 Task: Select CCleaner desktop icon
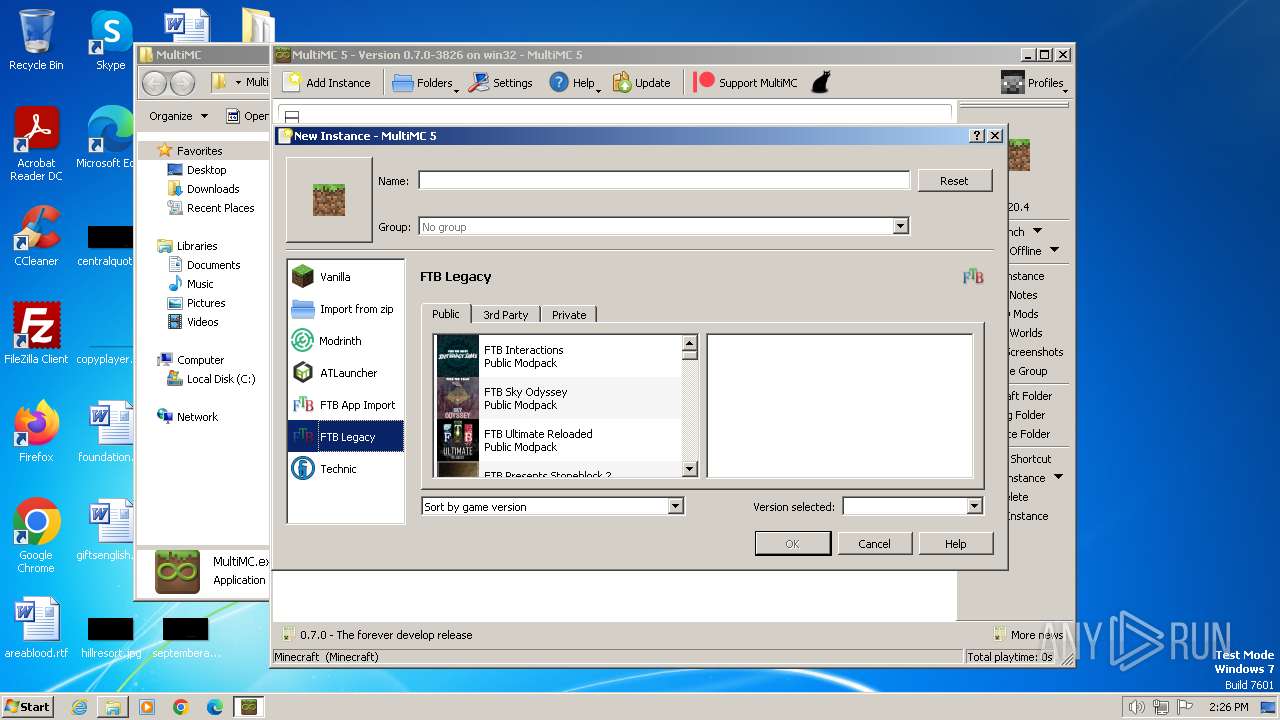coord(36,236)
